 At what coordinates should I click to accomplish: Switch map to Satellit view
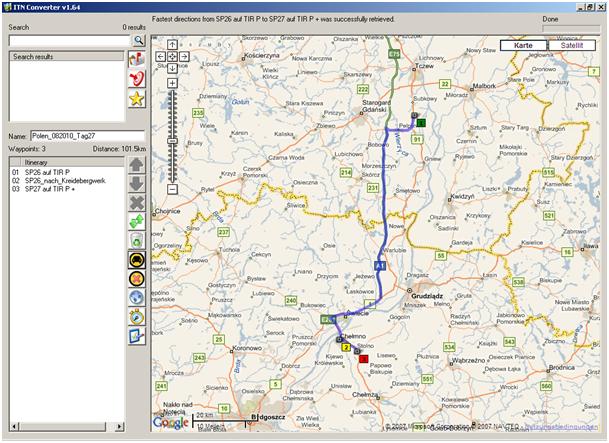(572, 45)
